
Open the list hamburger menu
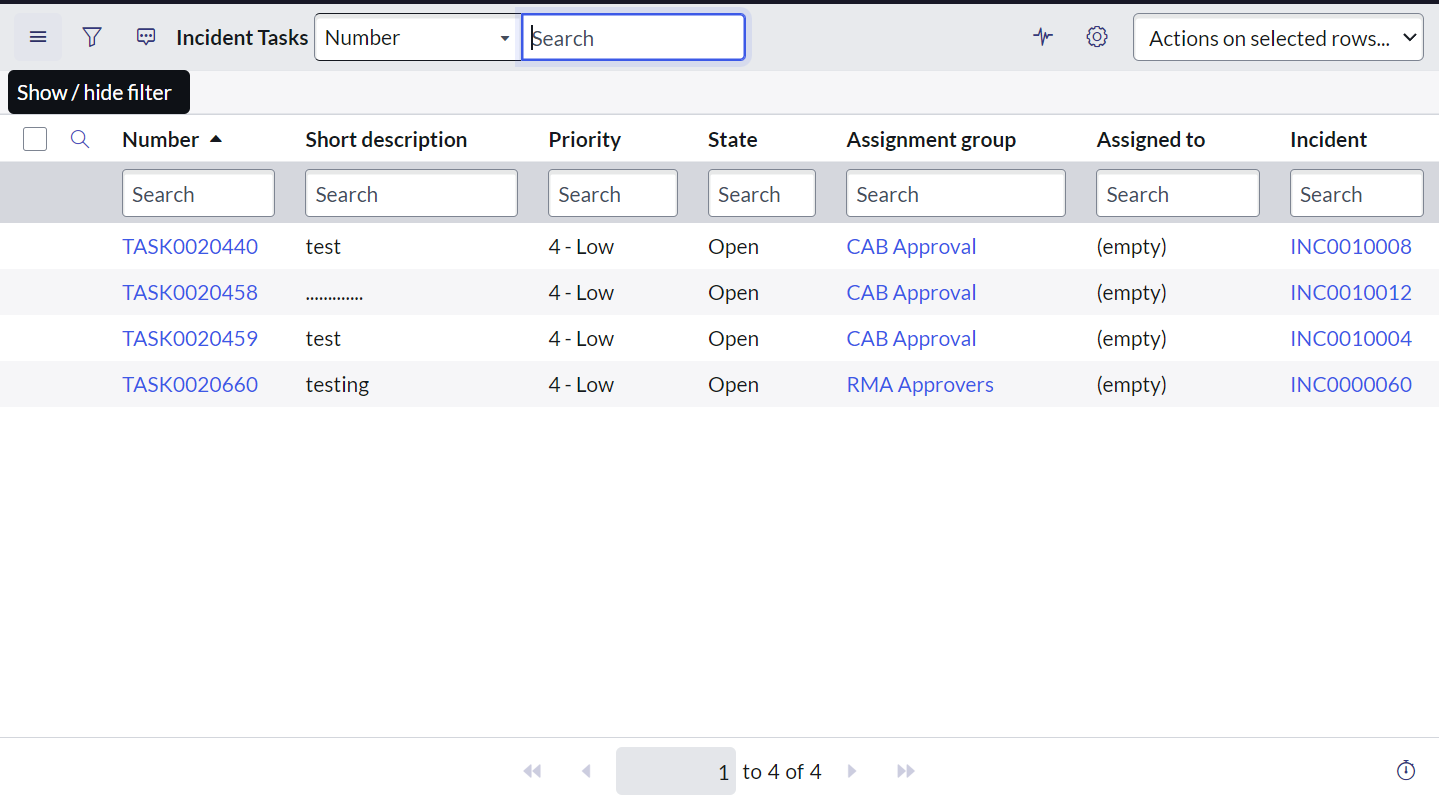tap(37, 37)
